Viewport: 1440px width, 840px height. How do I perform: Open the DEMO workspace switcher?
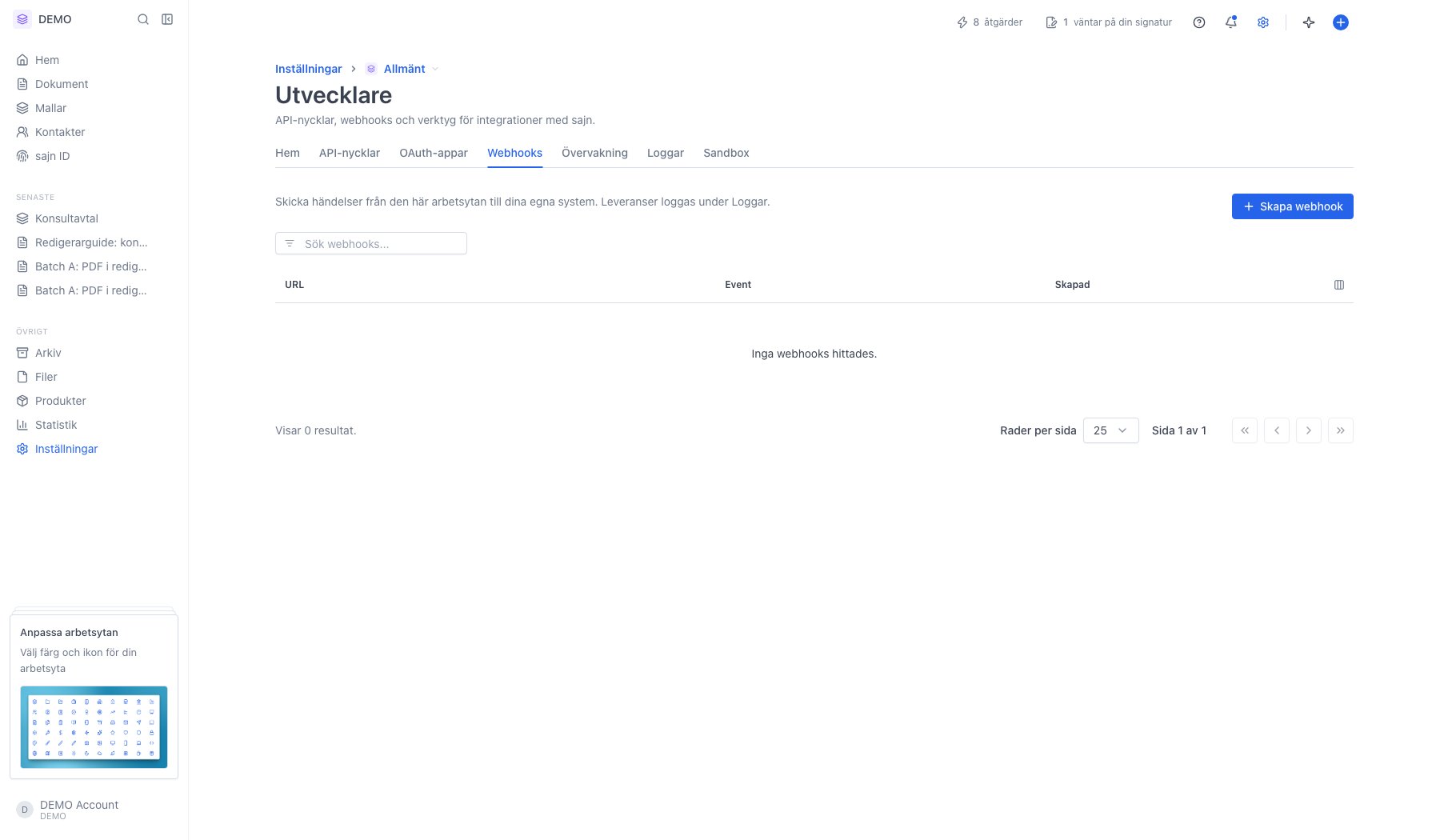coord(43,19)
